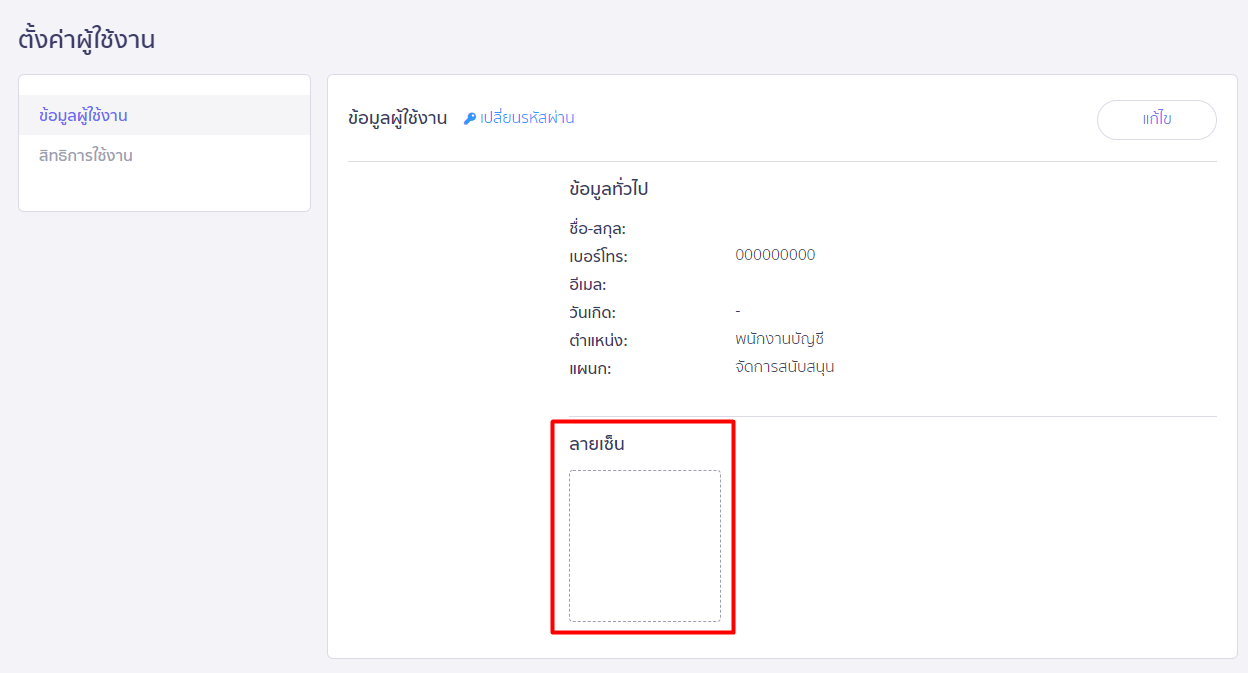The image size is (1248, 673).
Task: Click the phone number 000000000
Action: coord(775,255)
